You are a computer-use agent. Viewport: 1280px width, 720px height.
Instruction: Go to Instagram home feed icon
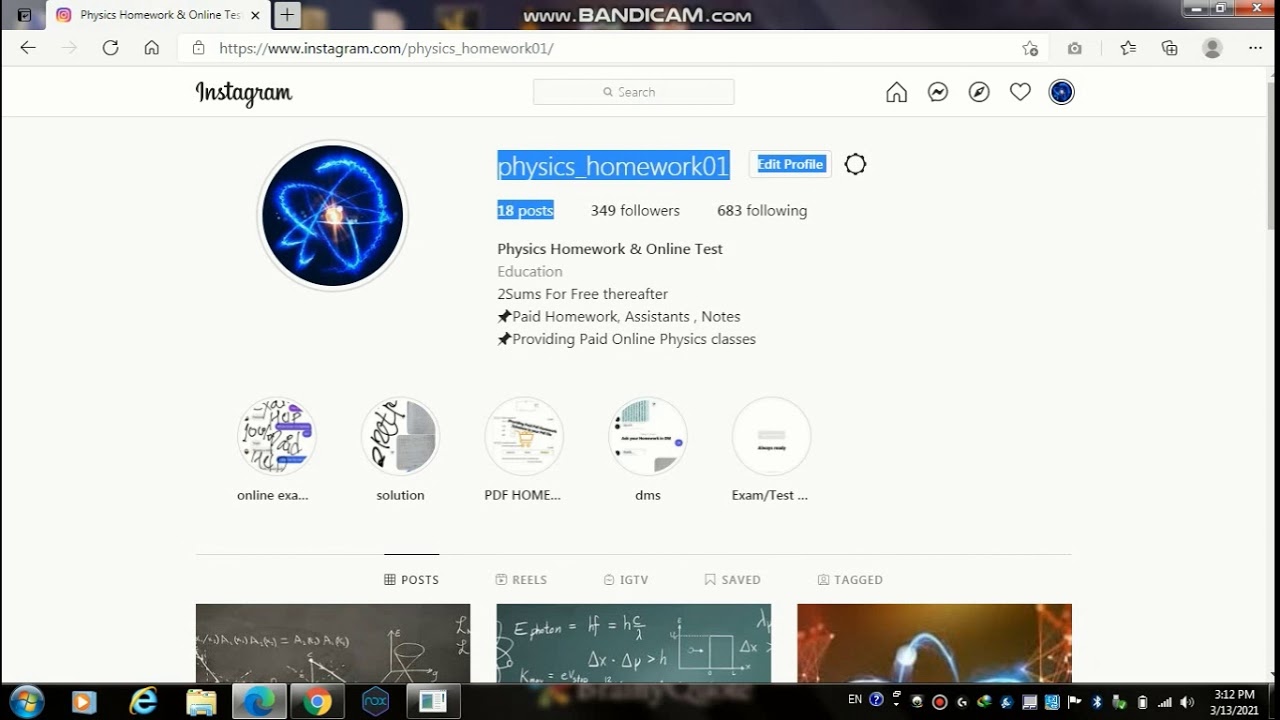[897, 92]
